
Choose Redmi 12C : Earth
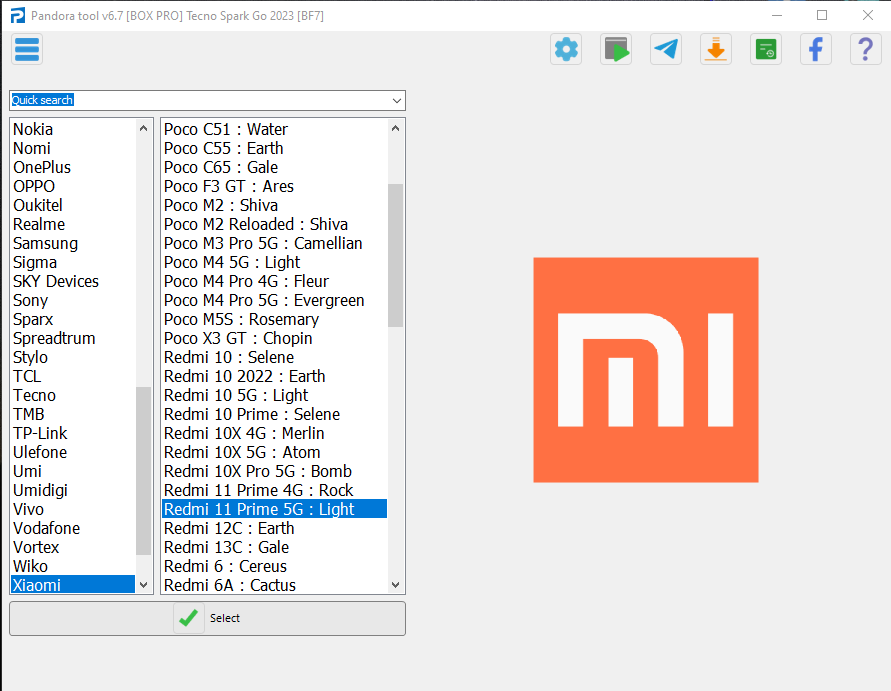pyautogui.click(x=274, y=528)
